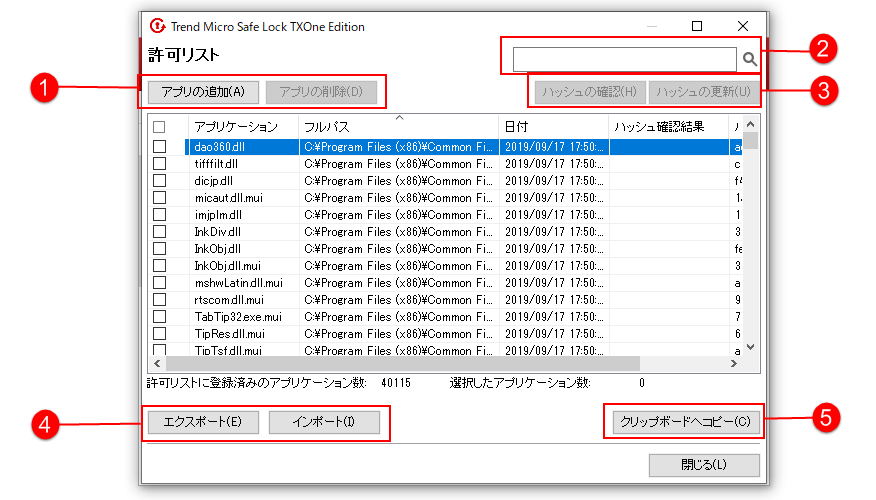This screenshot has width=876, height=500.
Task: Click the vertical scrollbar down arrow
Action: click(750, 347)
